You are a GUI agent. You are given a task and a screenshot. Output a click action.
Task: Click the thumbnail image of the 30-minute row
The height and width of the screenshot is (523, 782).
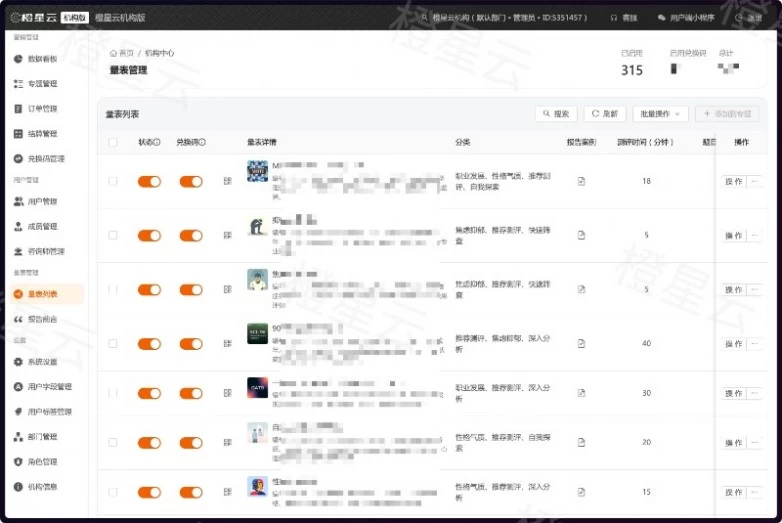pyautogui.click(x=257, y=388)
